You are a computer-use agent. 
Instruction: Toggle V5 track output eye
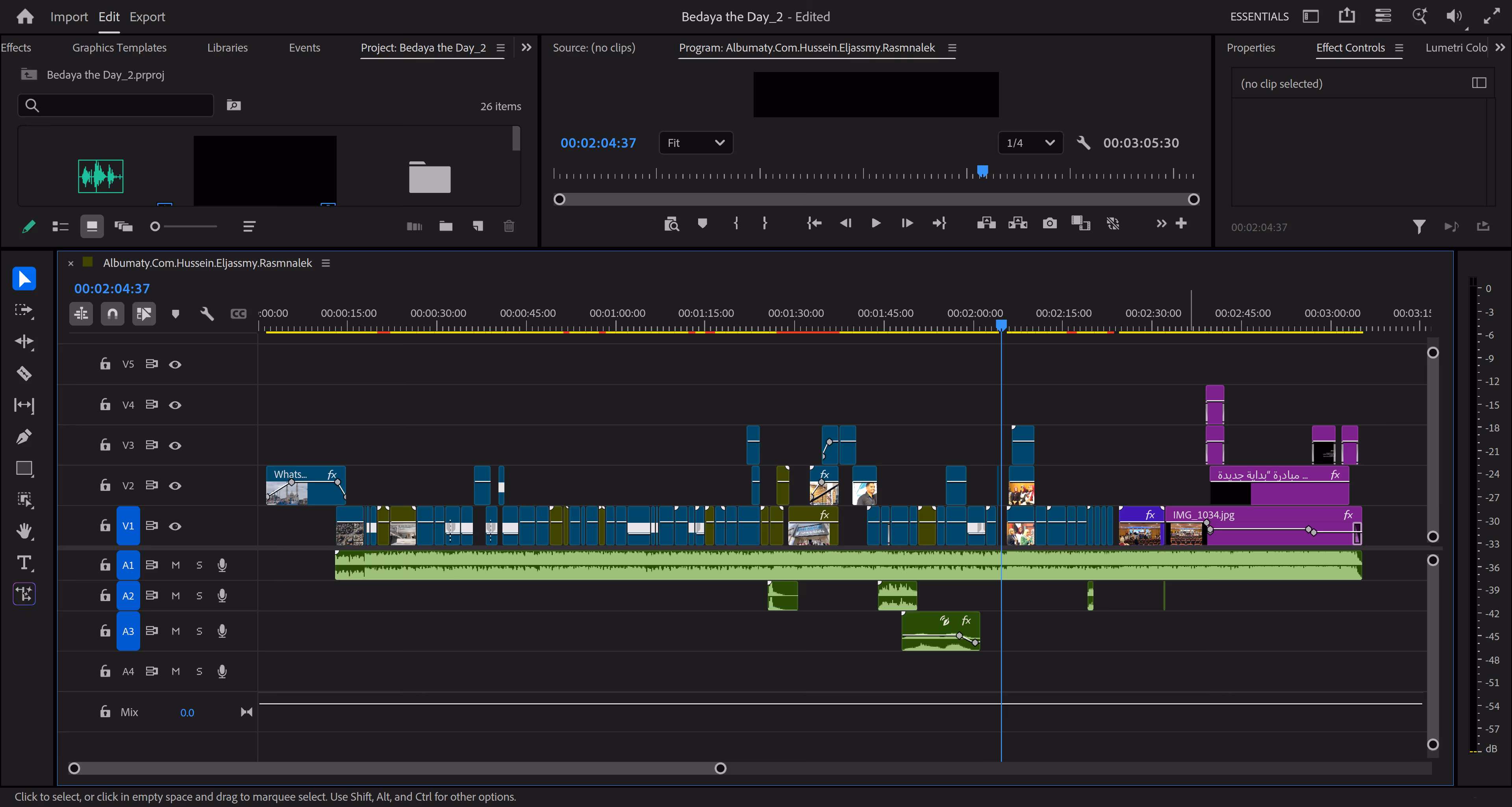tap(175, 365)
